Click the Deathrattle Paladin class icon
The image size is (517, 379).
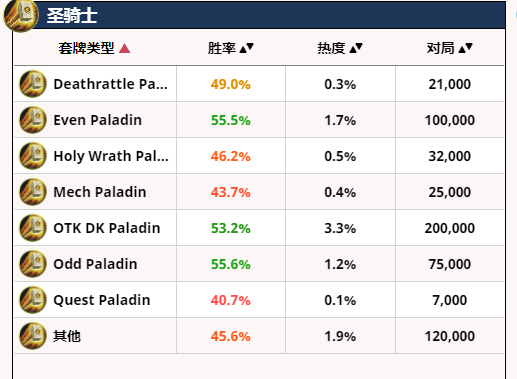[33, 84]
